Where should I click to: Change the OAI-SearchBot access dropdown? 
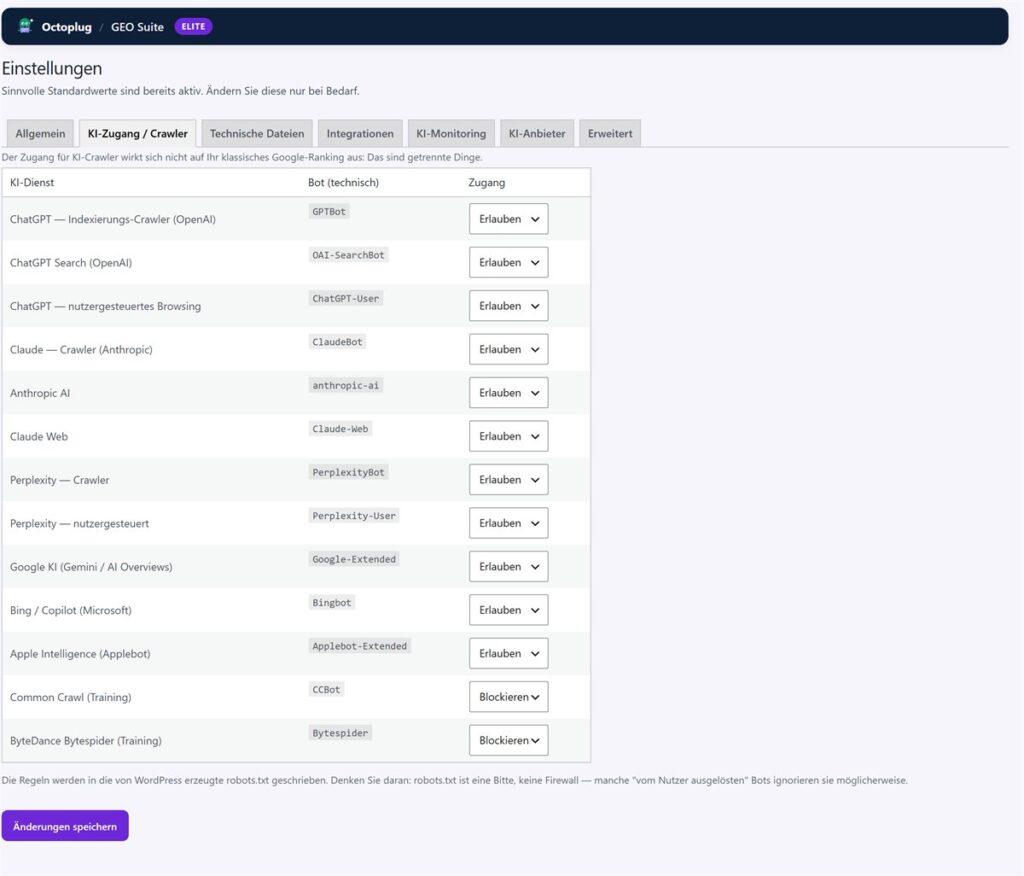[x=509, y=263]
